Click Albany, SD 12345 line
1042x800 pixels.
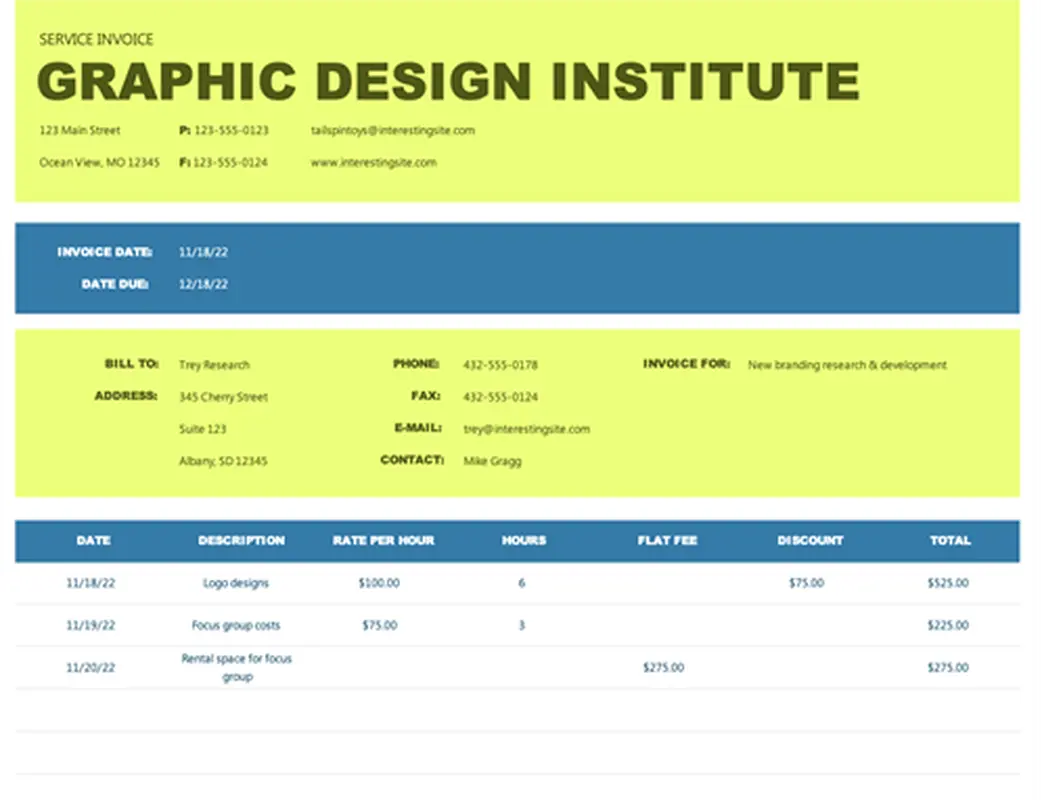(x=223, y=460)
